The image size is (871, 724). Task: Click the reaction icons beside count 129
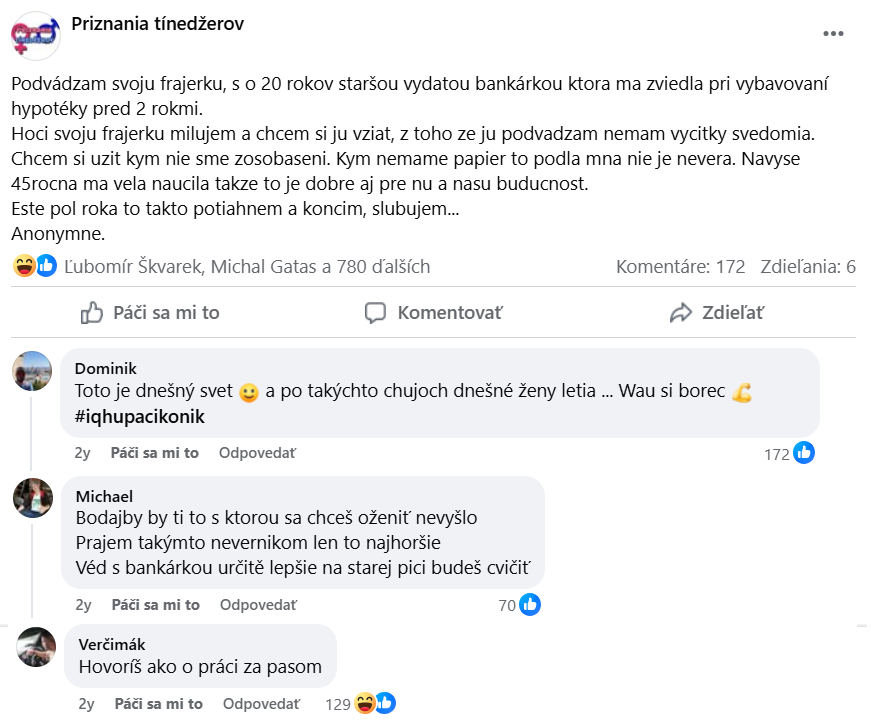(x=375, y=704)
